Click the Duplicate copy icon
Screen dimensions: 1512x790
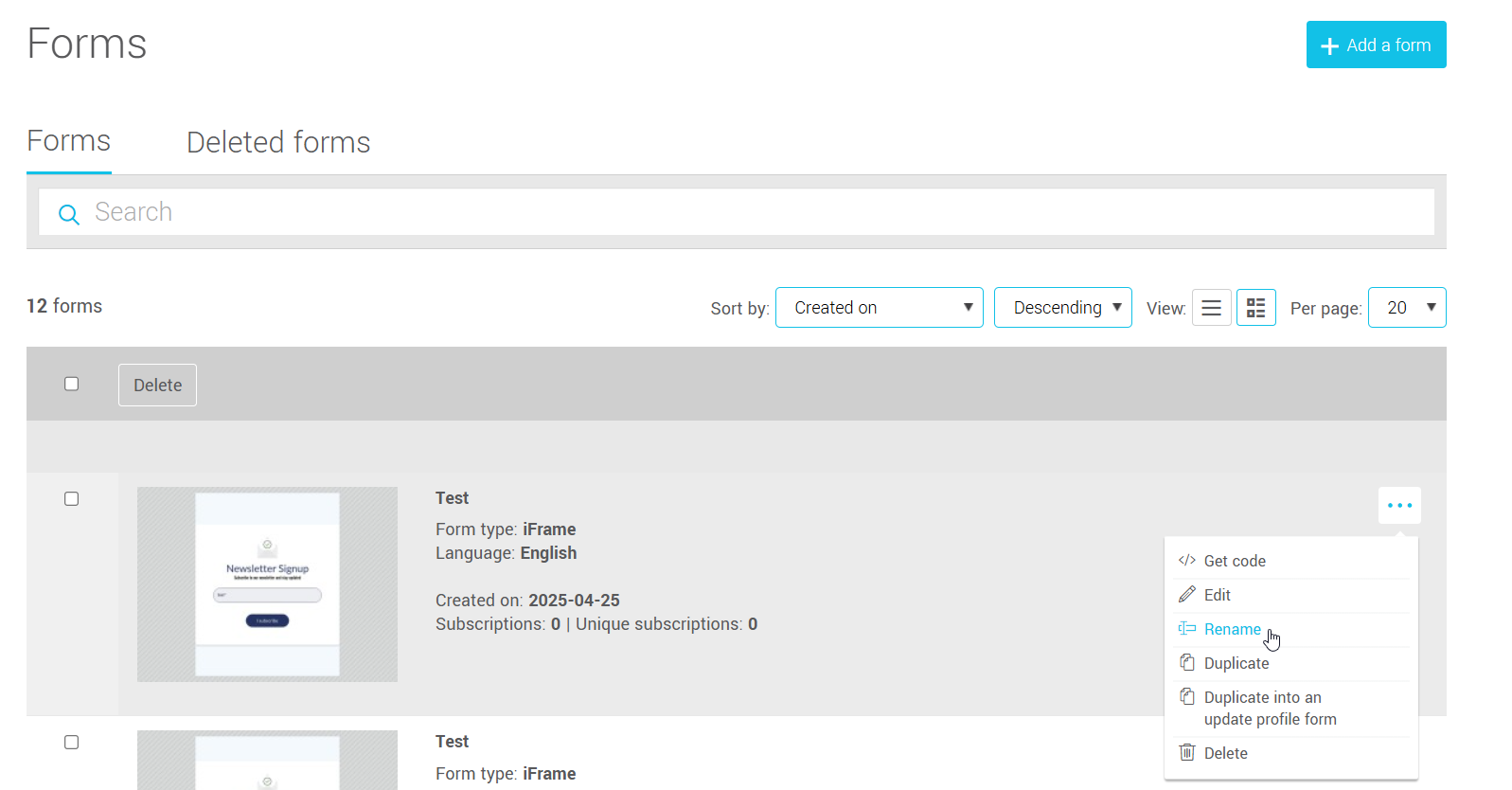[1186, 663]
